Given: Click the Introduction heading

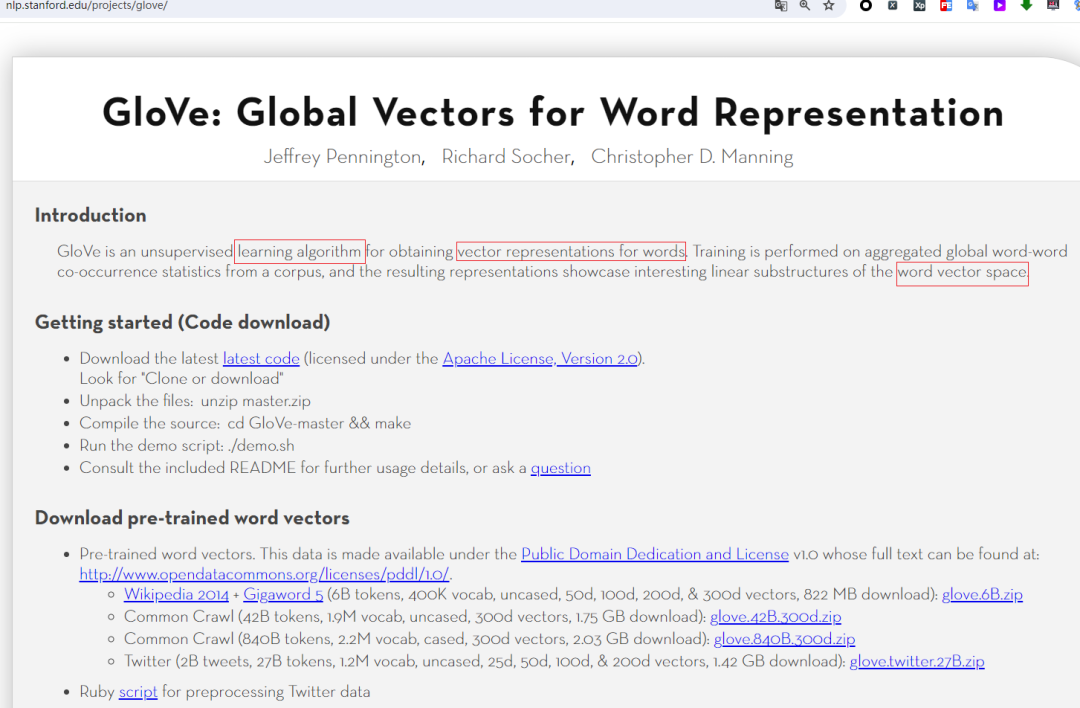Looking at the screenshot, I should click(x=90, y=216).
